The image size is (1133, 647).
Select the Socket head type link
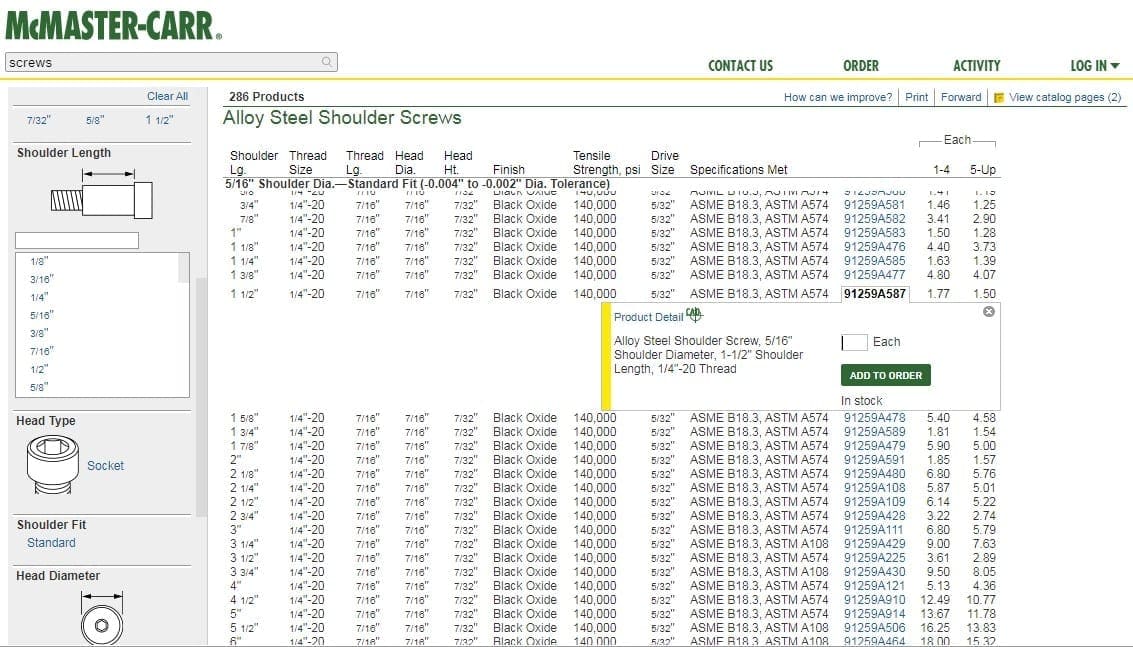click(105, 466)
